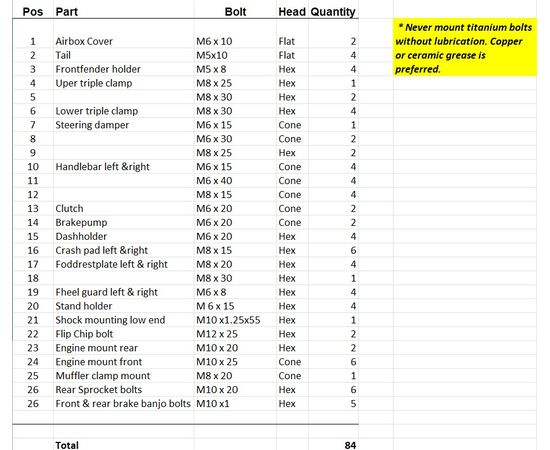The image size is (550, 450).
Task: Select the Head column header
Action: pos(292,12)
